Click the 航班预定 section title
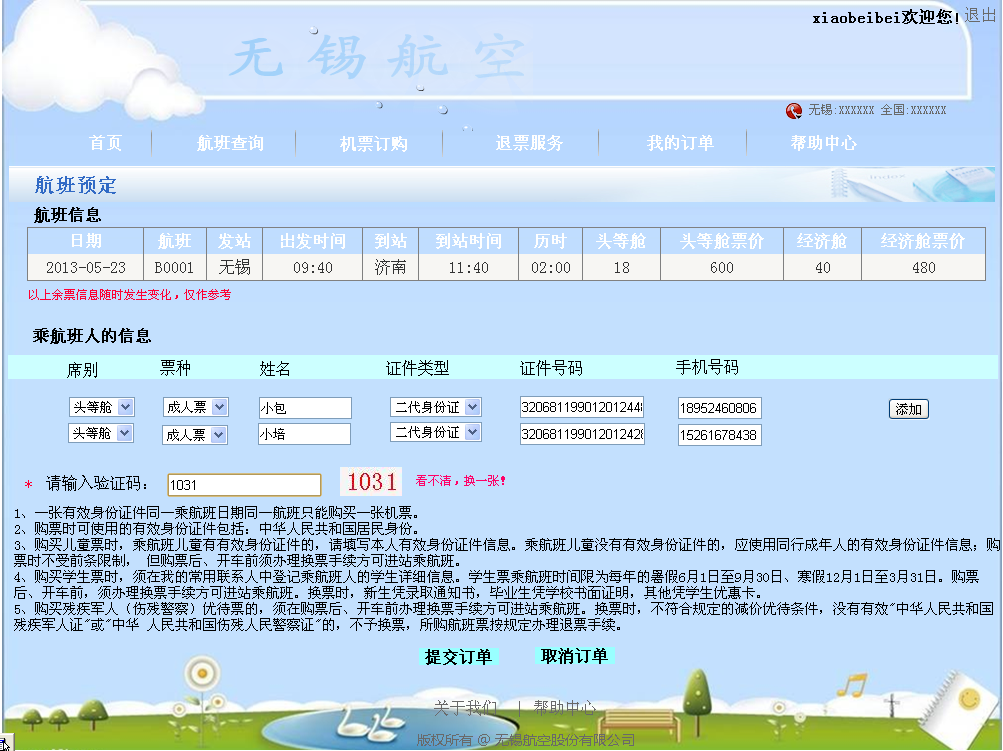 coord(75,186)
